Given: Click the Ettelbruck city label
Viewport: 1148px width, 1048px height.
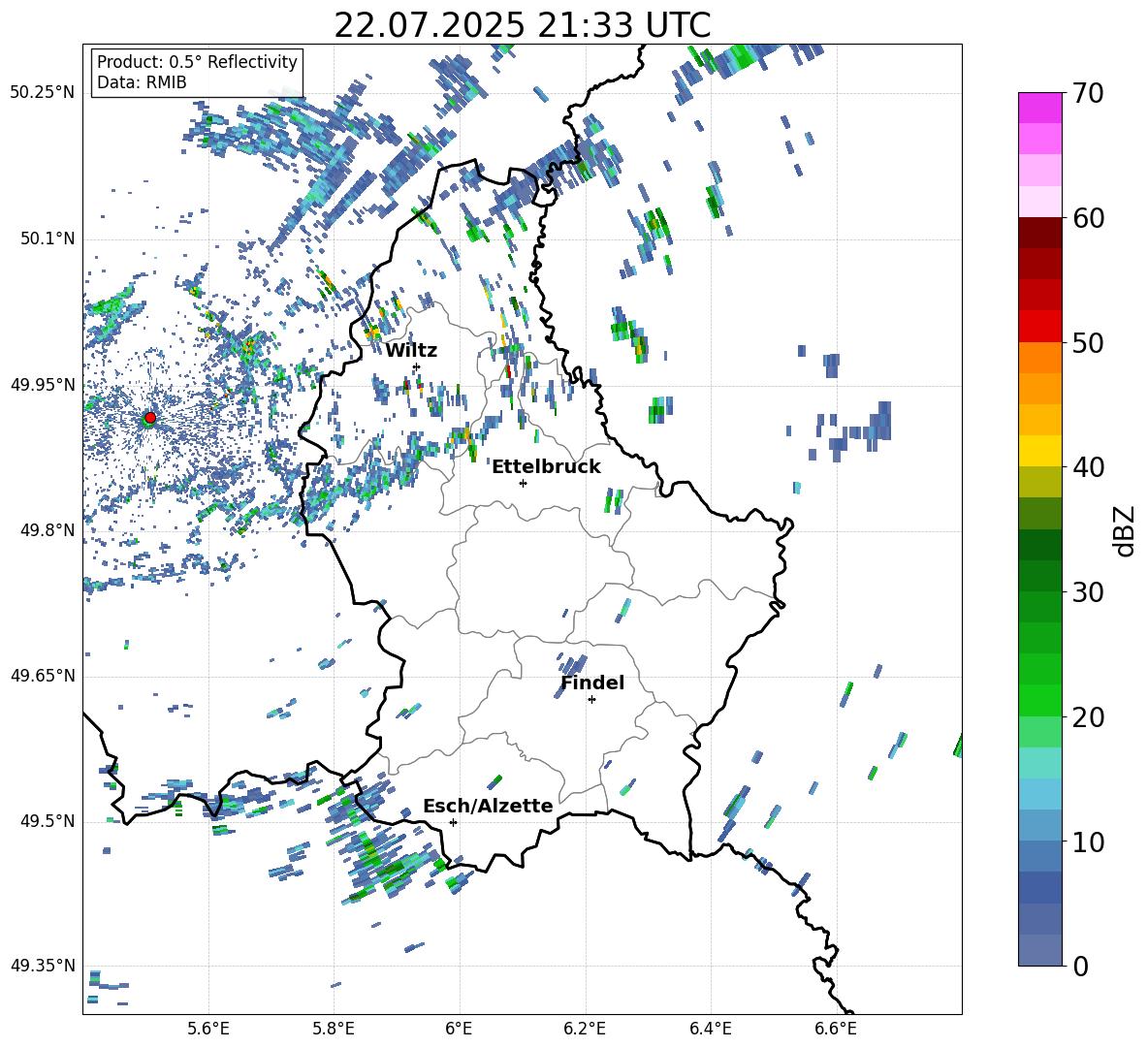Looking at the screenshot, I should (x=546, y=467).
